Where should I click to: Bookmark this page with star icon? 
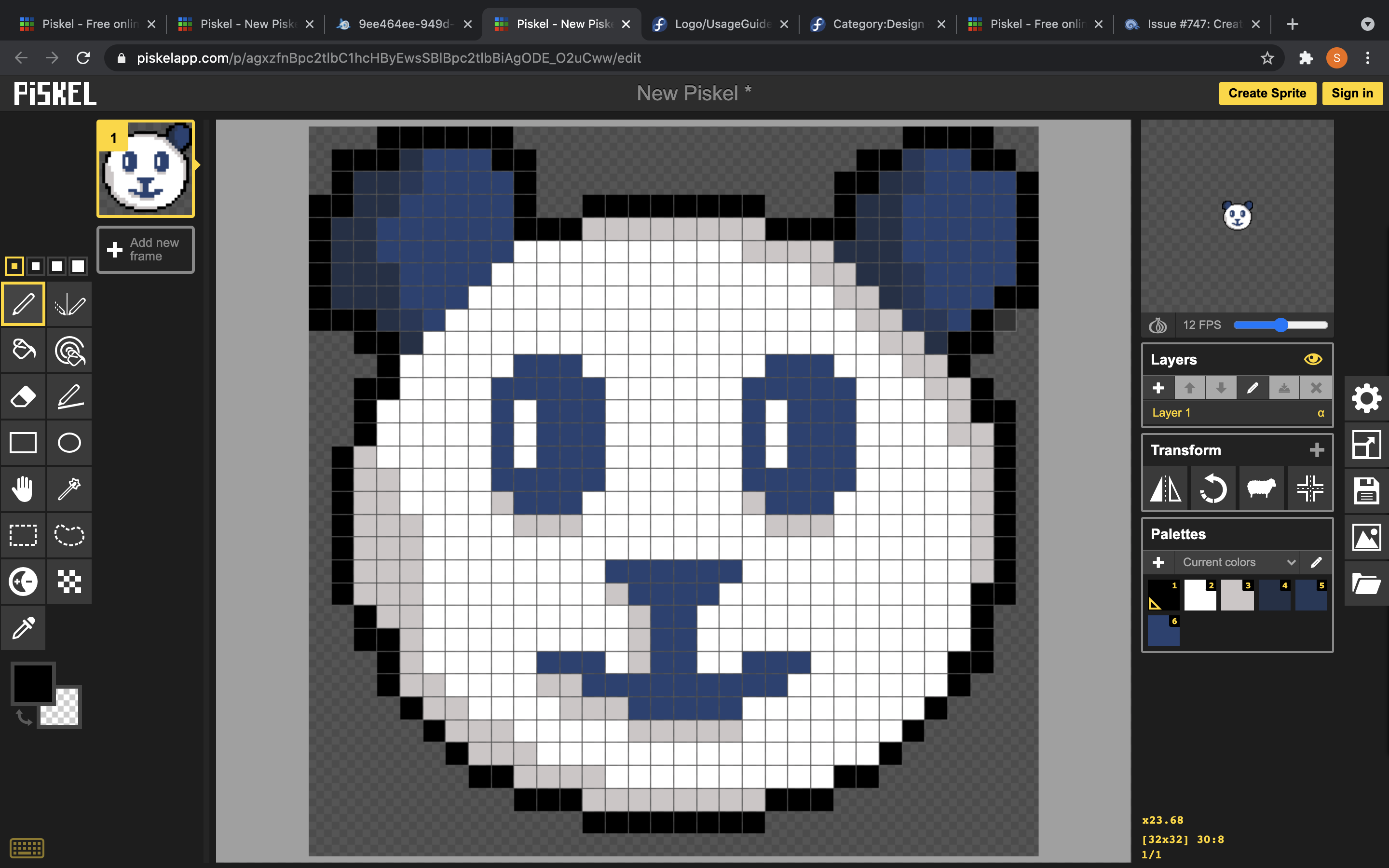tap(1267, 58)
